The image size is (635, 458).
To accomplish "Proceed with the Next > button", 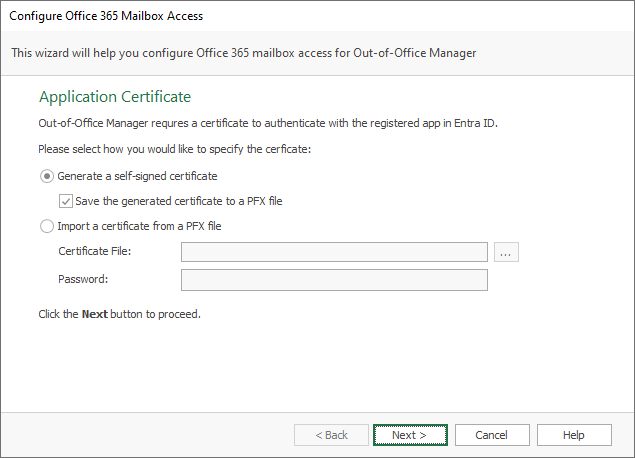I will [x=410, y=435].
